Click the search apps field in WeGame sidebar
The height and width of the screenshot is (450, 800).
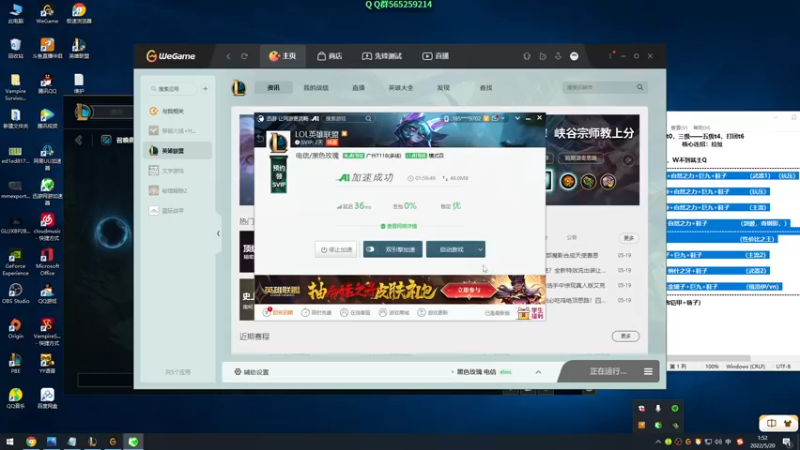pyautogui.click(x=172, y=89)
